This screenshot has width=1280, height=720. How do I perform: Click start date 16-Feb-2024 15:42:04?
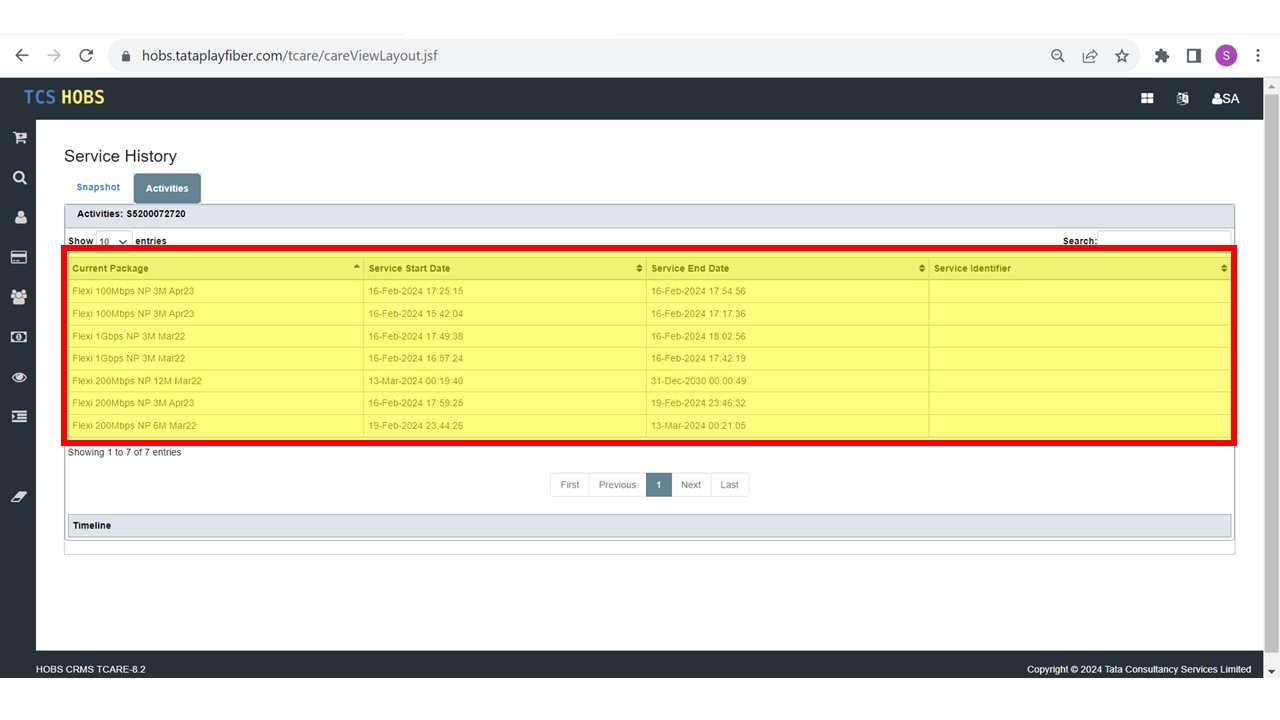[x=416, y=314]
